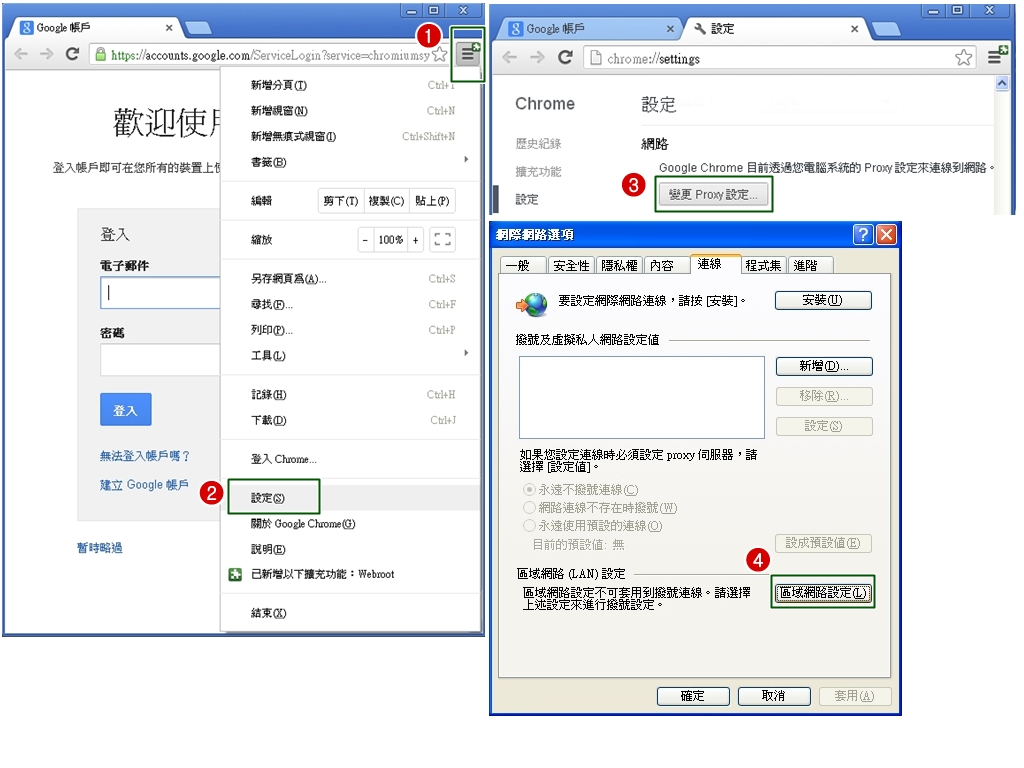Screen dimensions: 1024x768
Task: Close Google 帳戶 tab in left window
Action: 168,28
